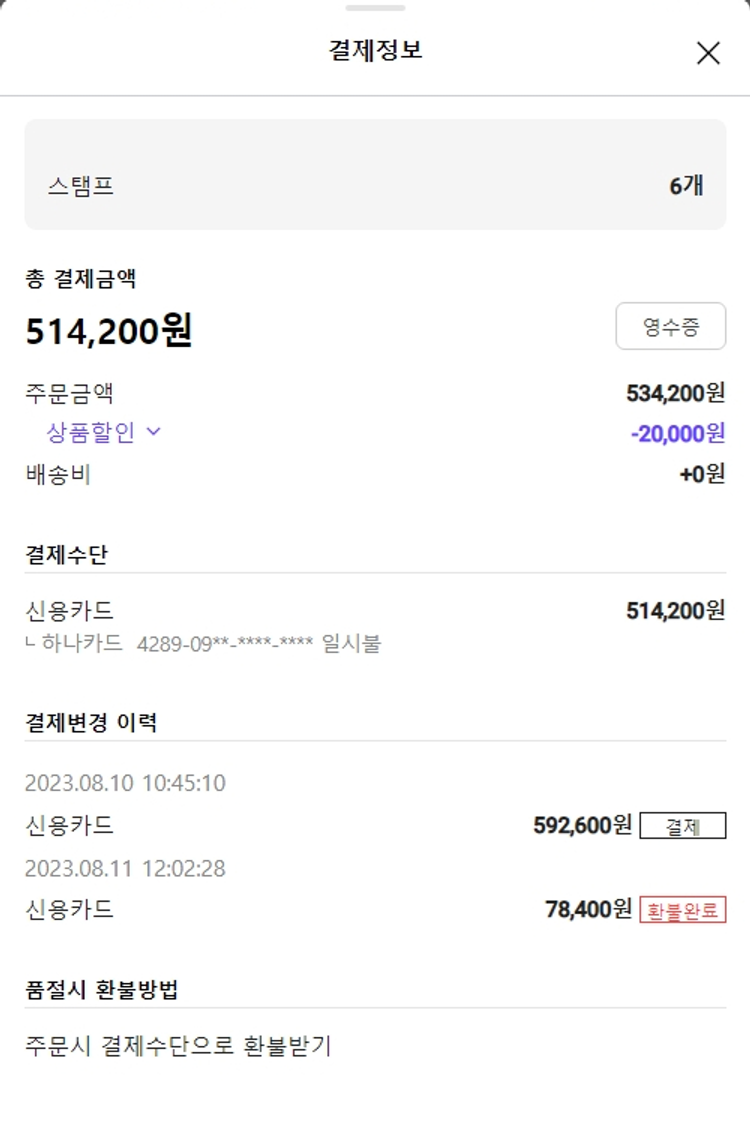Close the 결제정보 payment sheet
This screenshot has height=1127, width=750.
708,53
